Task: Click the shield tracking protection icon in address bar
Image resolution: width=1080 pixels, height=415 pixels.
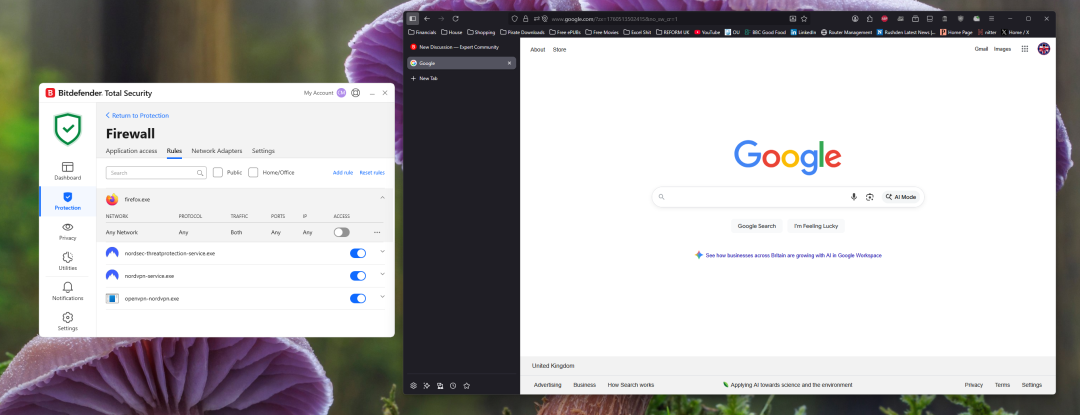Action: tap(514, 19)
